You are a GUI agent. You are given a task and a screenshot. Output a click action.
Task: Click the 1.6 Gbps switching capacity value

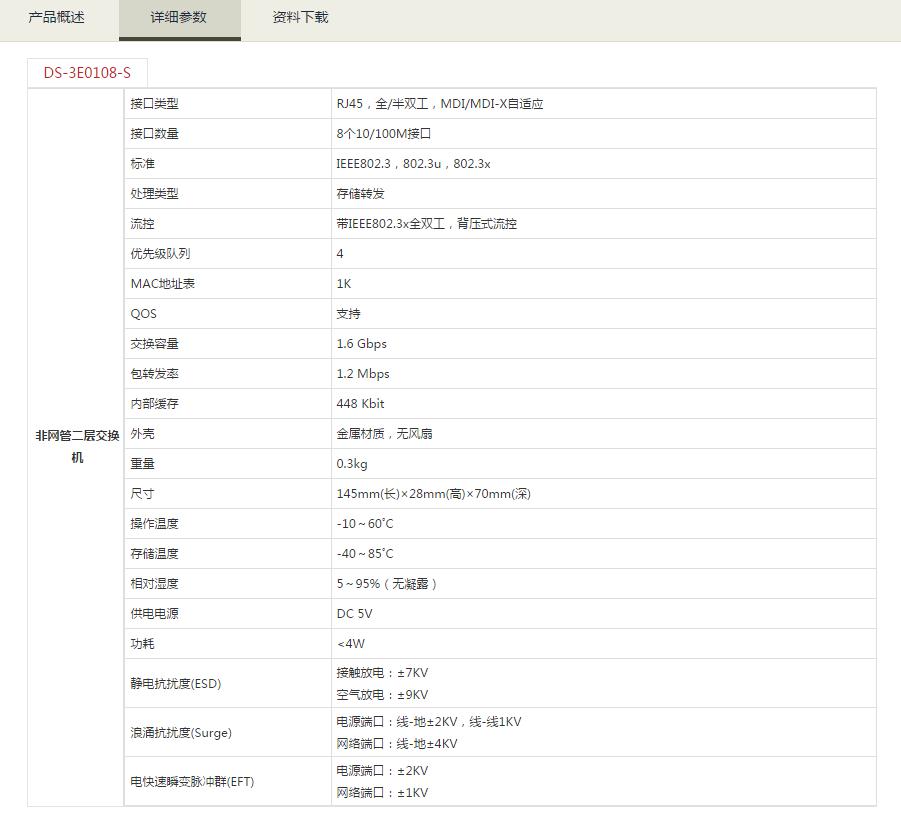tap(361, 344)
